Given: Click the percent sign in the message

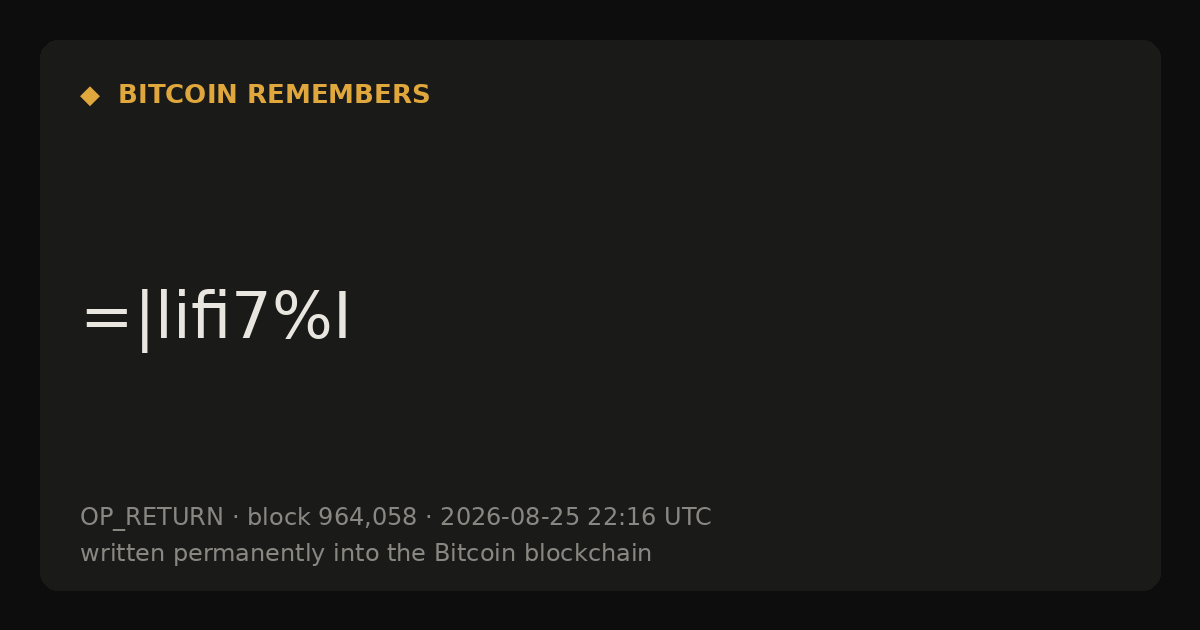Looking at the screenshot, I should click(303, 318).
